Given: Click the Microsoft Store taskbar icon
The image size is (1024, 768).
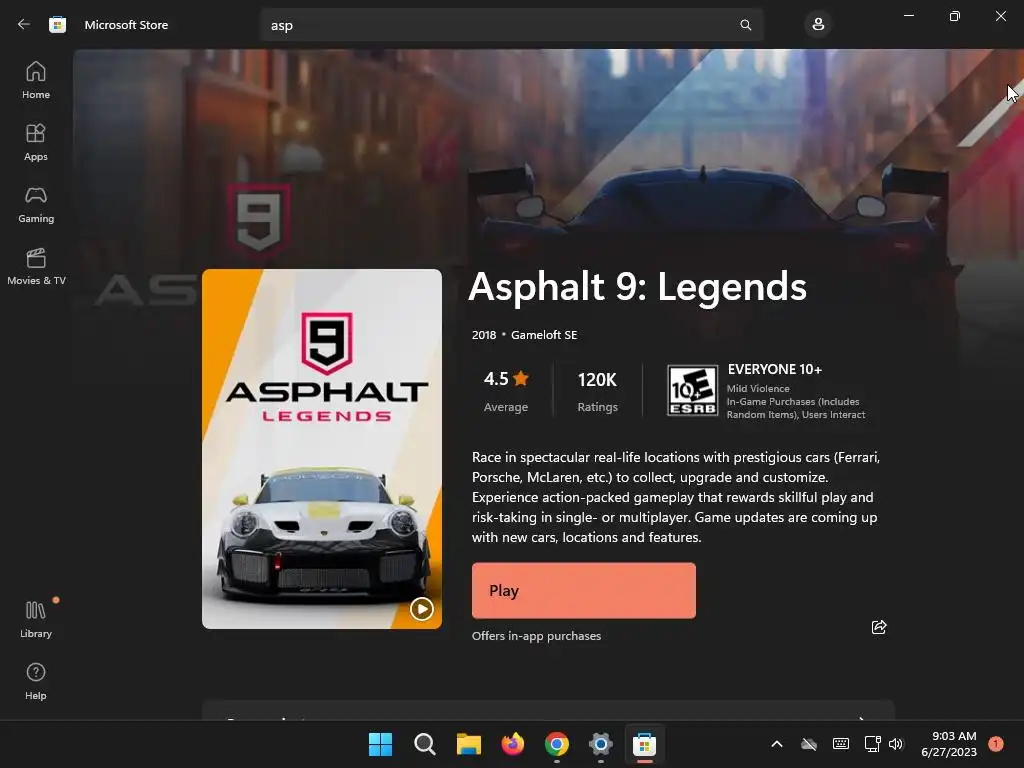Looking at the screenshot, I should [644, 744].
